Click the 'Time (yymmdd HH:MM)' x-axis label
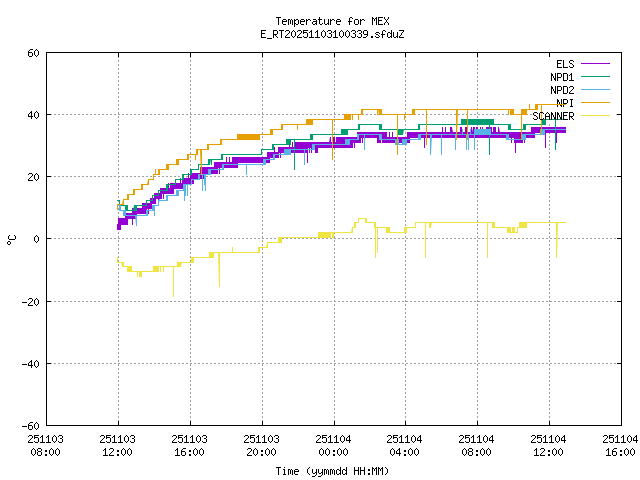The image size is (640, 480). tap(332, 471)
